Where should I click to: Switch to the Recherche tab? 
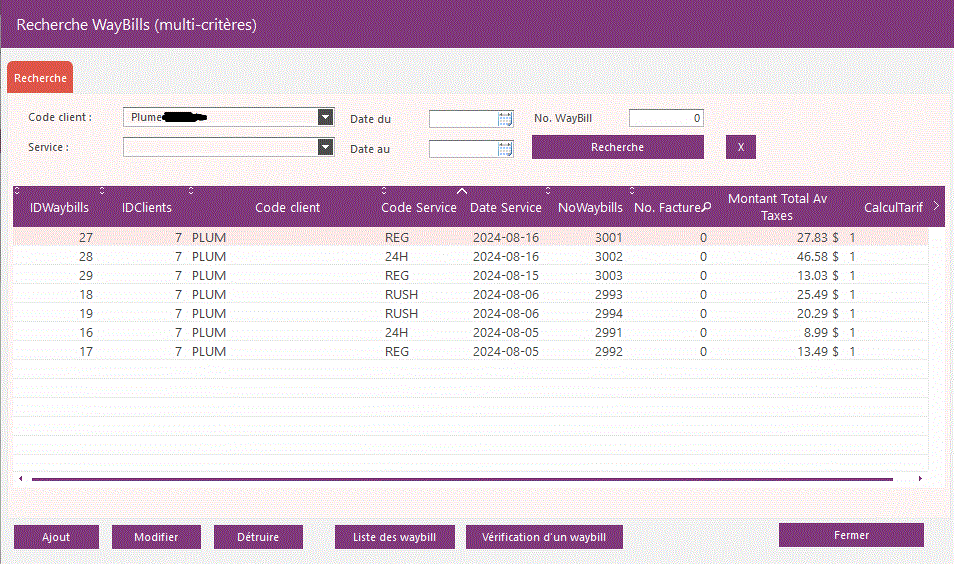40,77
